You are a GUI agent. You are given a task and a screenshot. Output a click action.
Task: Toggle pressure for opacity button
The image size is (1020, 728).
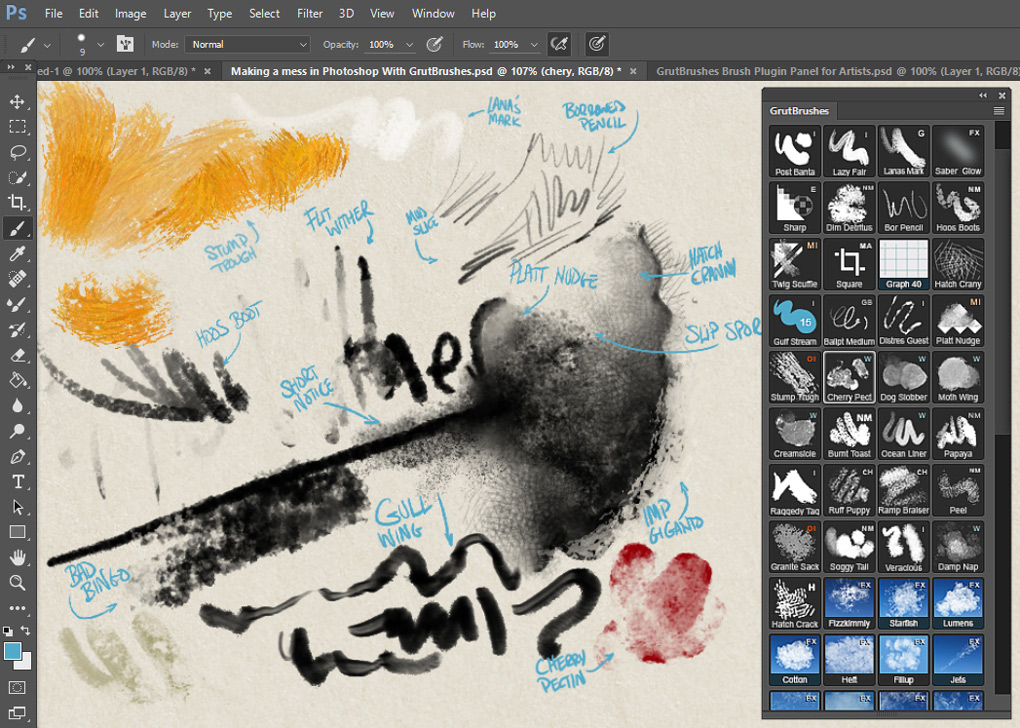click(435, 44)
